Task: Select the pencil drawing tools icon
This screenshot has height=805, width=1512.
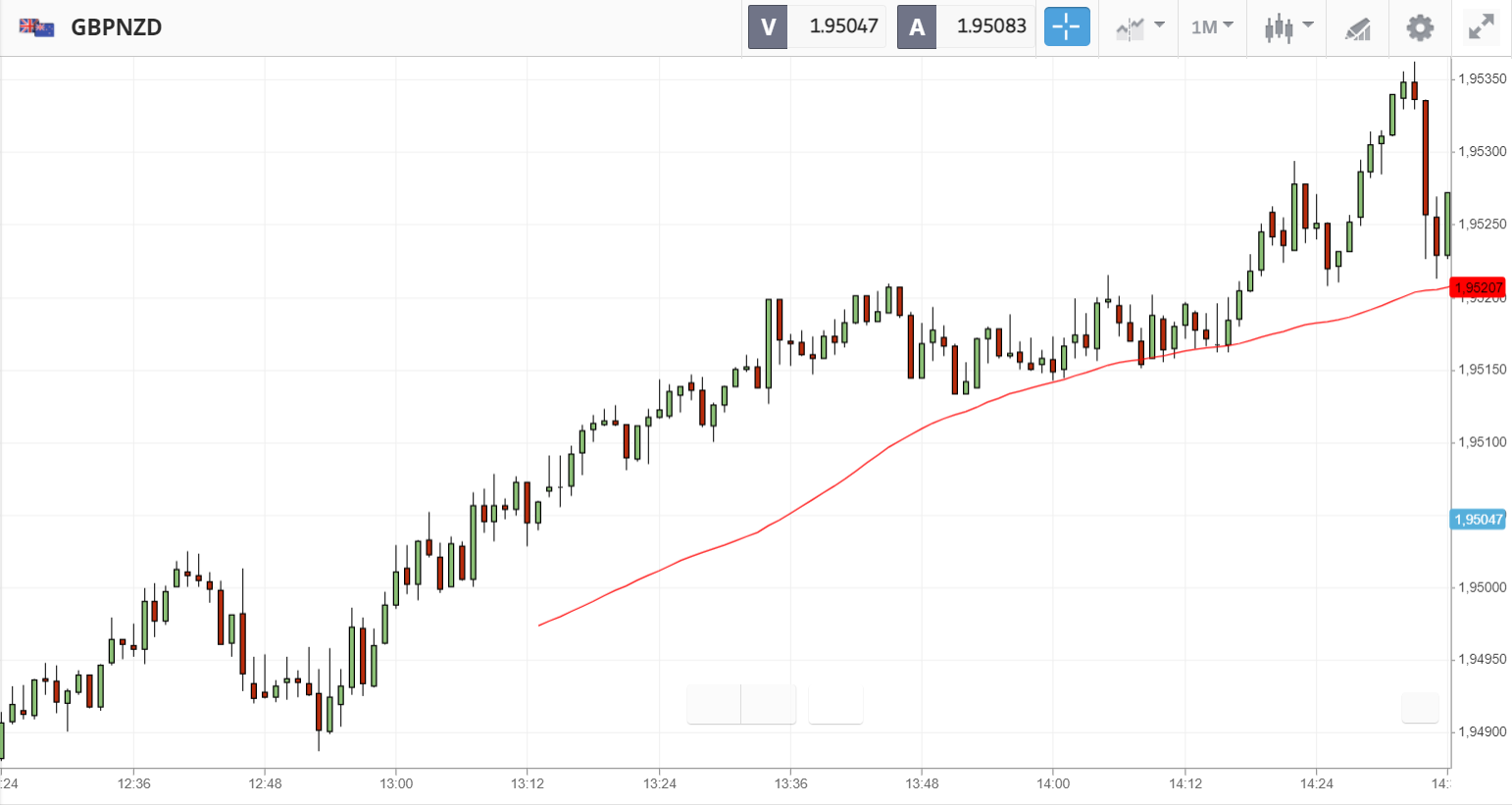Action: coord(1357,27)
